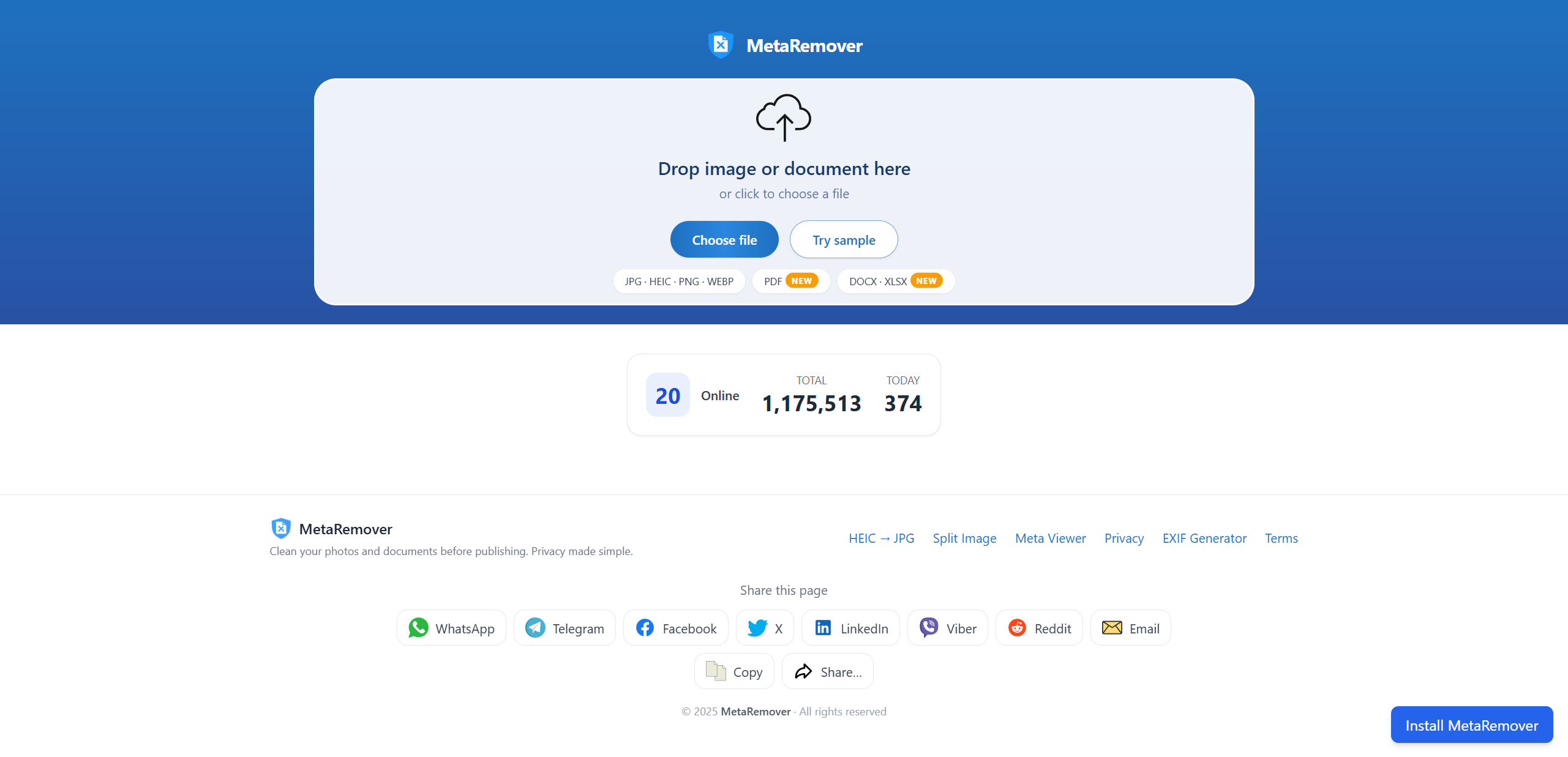Share the page via WhatsApp
Viewport: 1568px width, 757px height.
pos(451,627)
